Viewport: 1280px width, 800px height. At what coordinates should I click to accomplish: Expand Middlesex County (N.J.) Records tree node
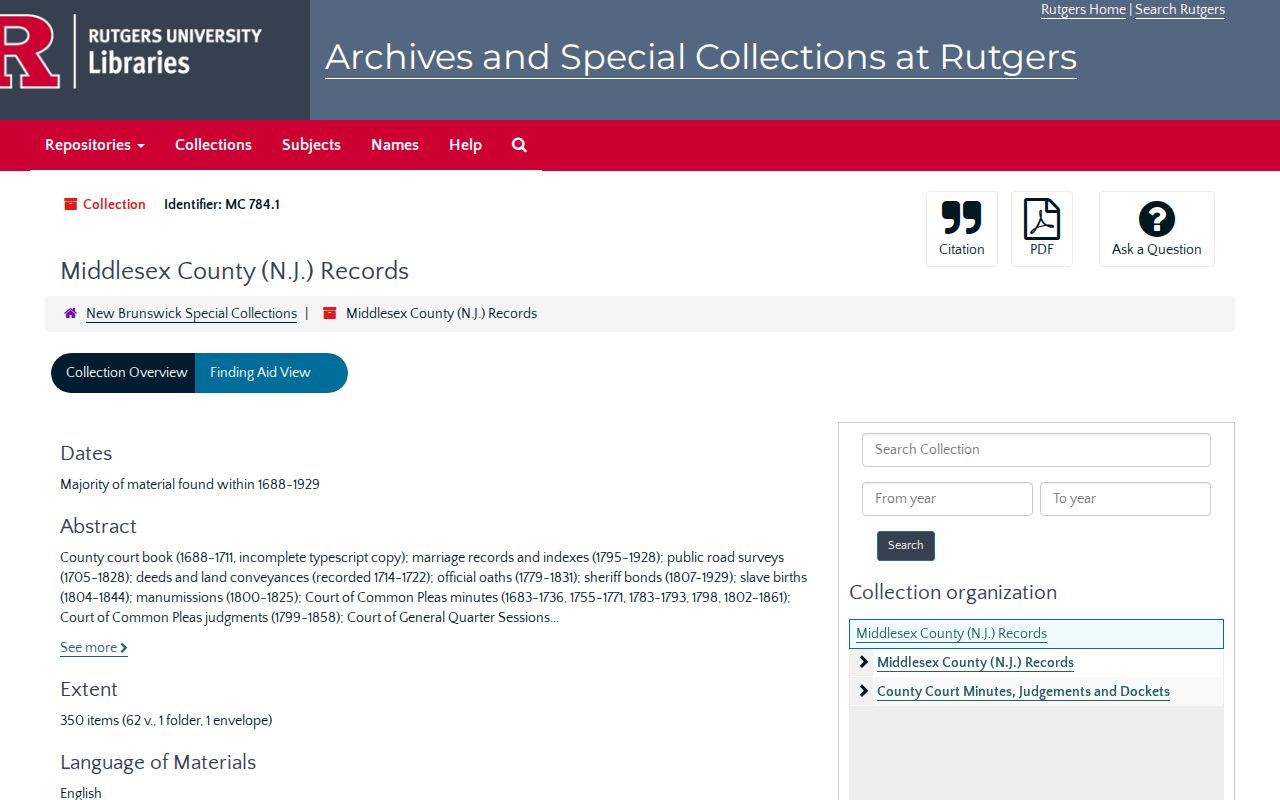(864, 662)
